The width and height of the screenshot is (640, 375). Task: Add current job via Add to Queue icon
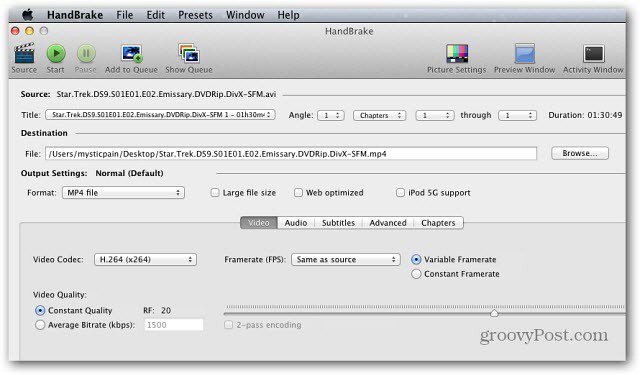(131, 53)
